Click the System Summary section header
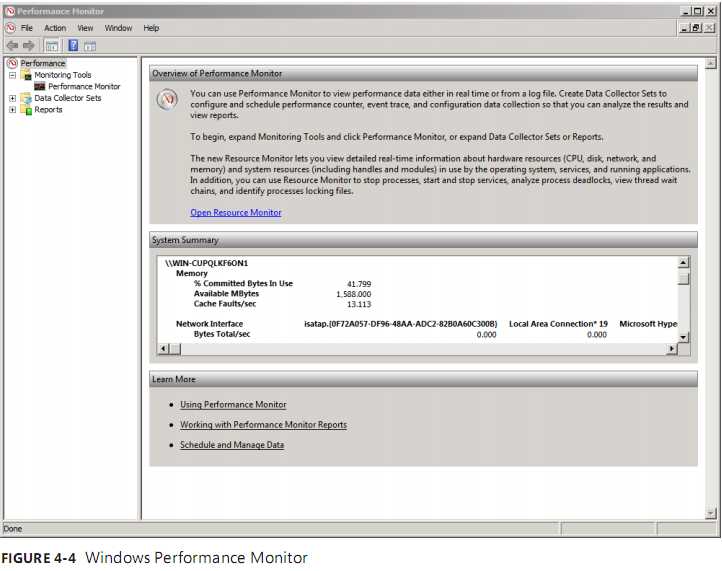Viewport: 722px width, 571px height. [423, 240]
